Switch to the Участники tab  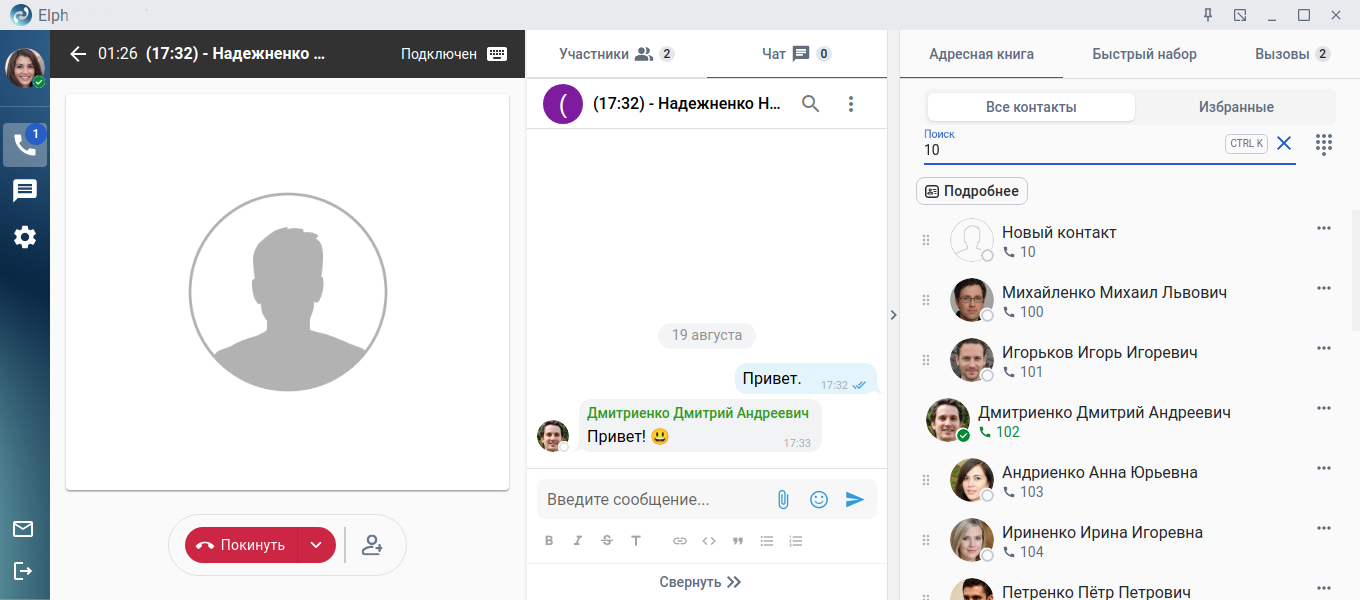pos(616,54)
